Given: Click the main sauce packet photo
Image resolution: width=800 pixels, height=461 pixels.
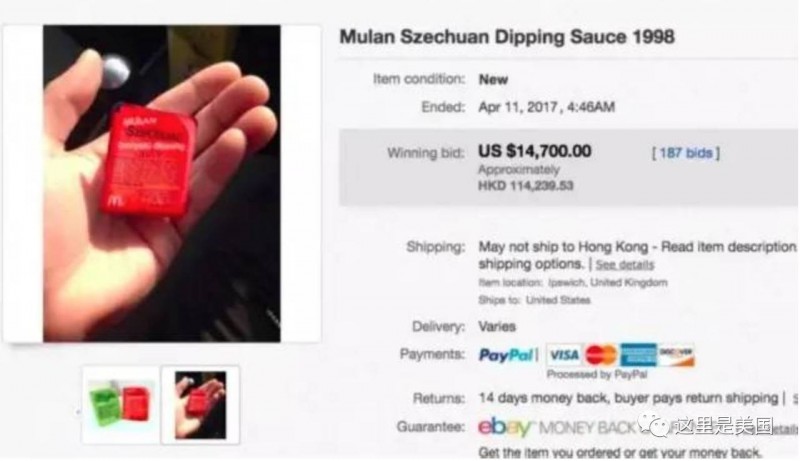Looking at the screenshot, I should coord(162,184).
